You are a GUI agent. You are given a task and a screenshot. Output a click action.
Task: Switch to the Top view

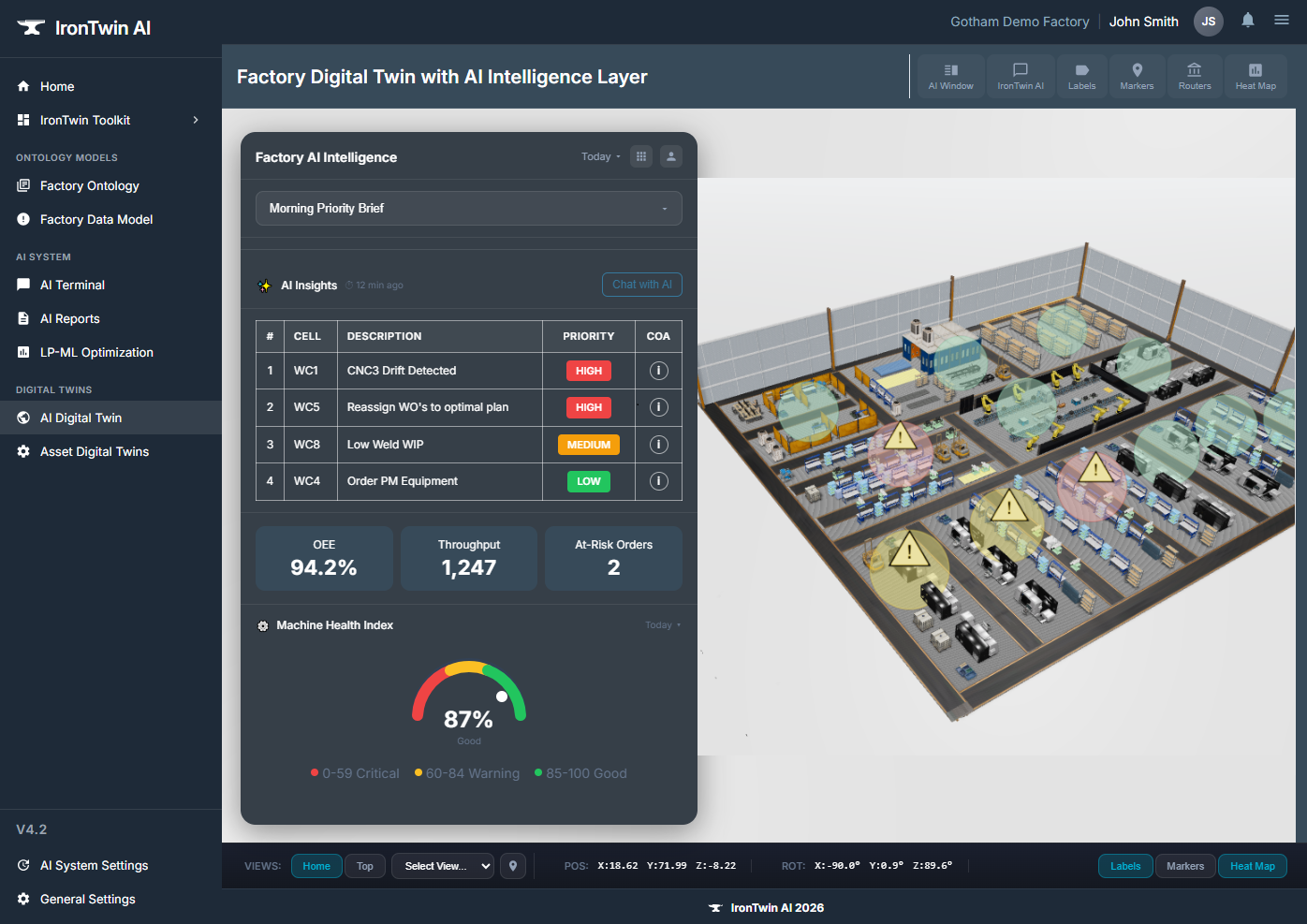tap(364, 866)
